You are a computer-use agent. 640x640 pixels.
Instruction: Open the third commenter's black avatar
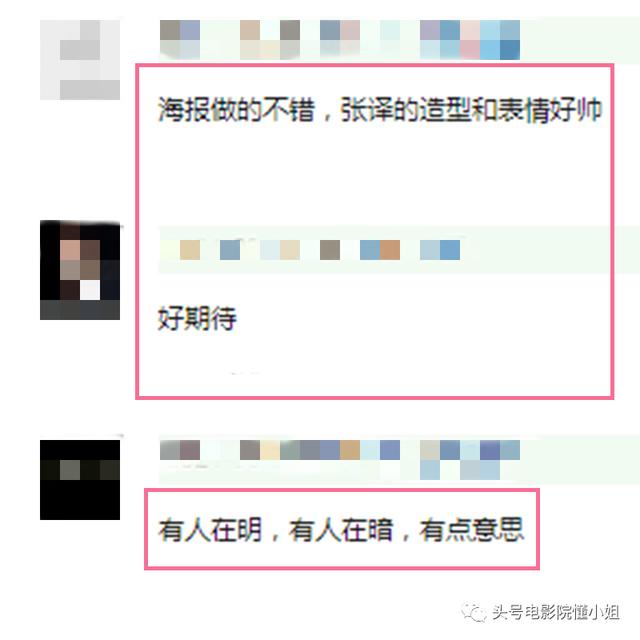[80, 480]
